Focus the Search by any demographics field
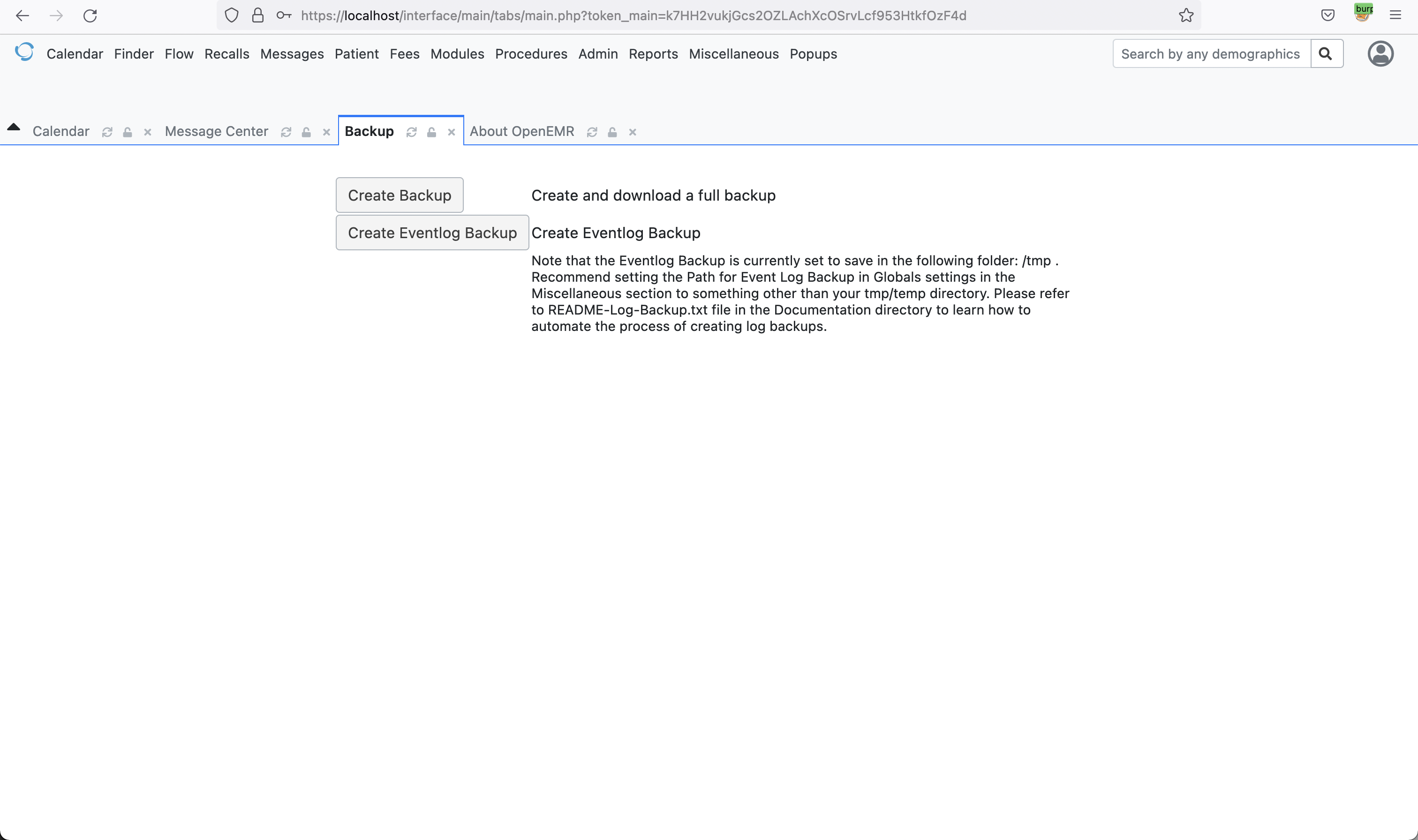 click(1210, 54)
